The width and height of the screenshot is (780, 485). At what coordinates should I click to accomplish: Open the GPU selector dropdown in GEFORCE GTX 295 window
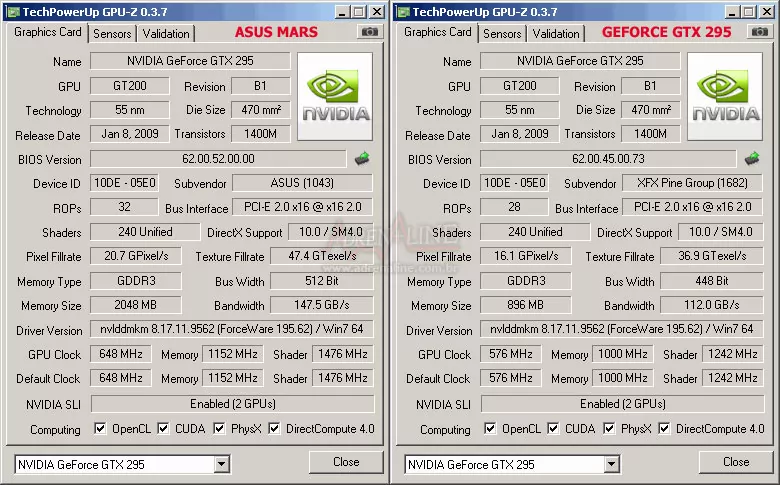pos(611,465)
